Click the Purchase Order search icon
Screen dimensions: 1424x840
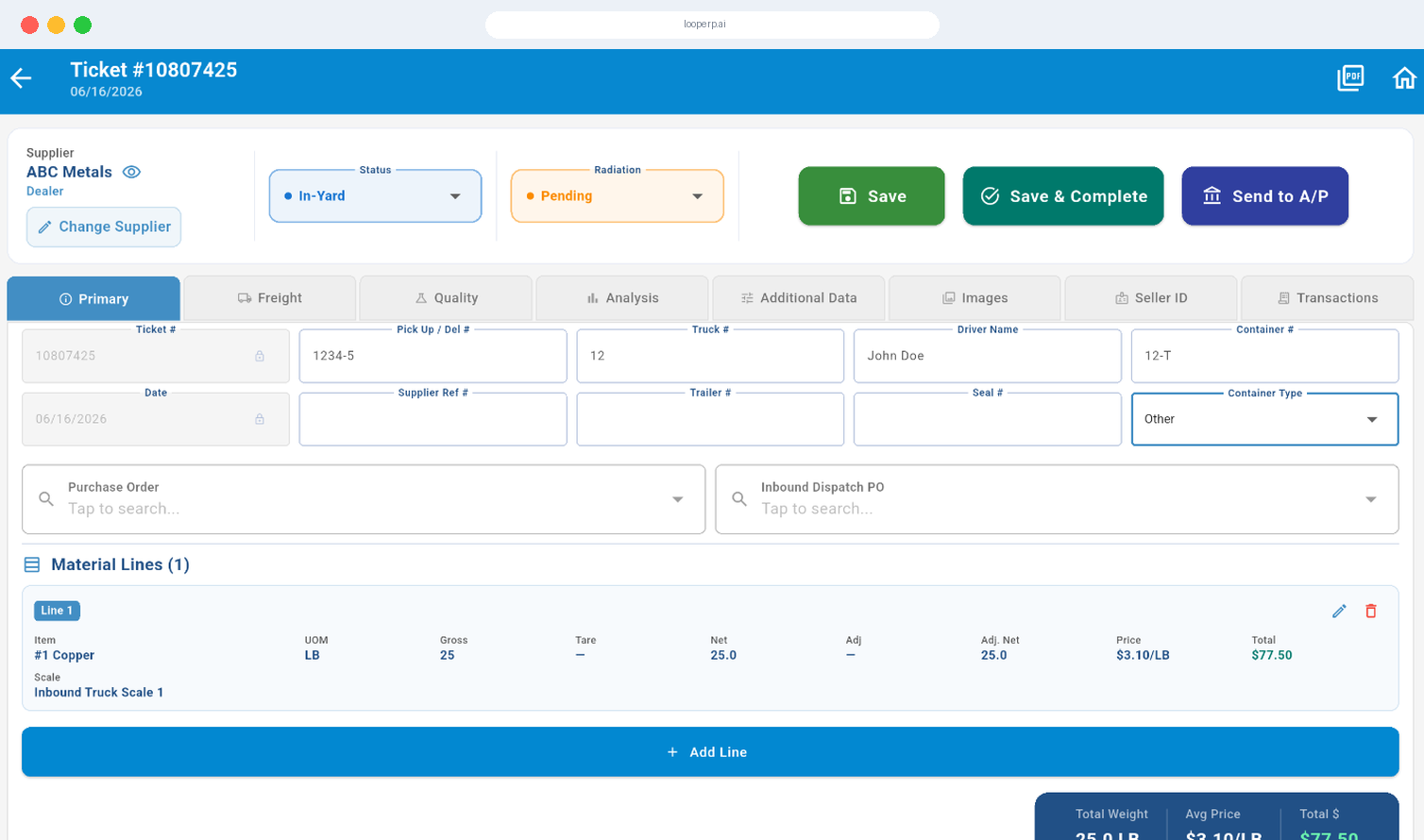[x=46, y=498]
